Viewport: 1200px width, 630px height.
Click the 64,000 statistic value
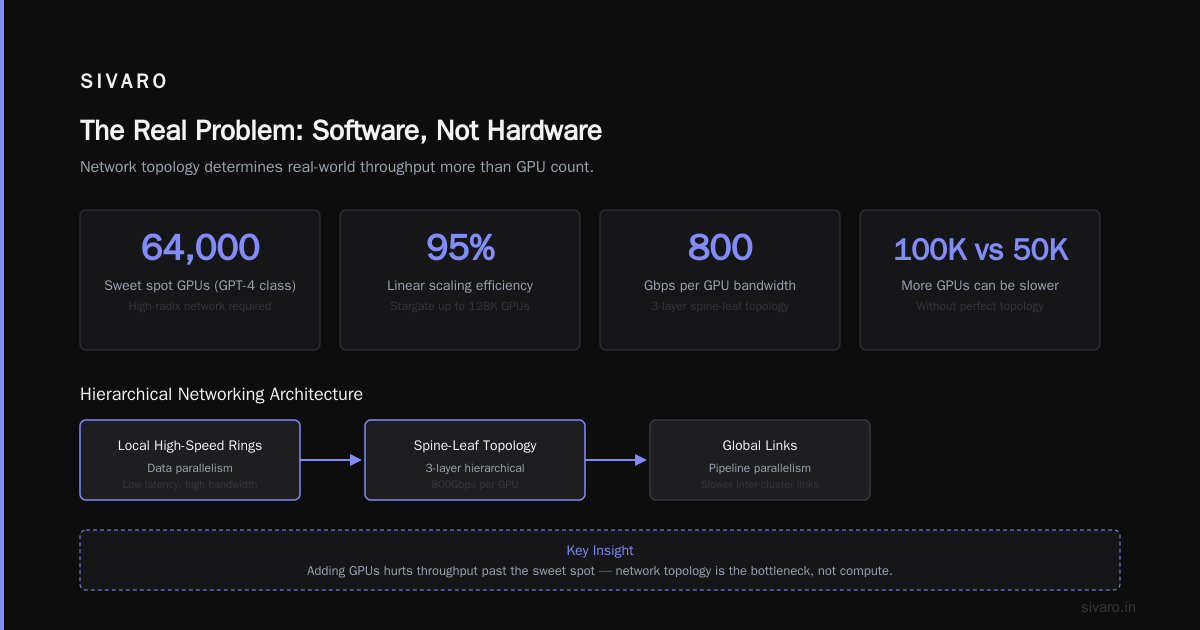point(200,247)
